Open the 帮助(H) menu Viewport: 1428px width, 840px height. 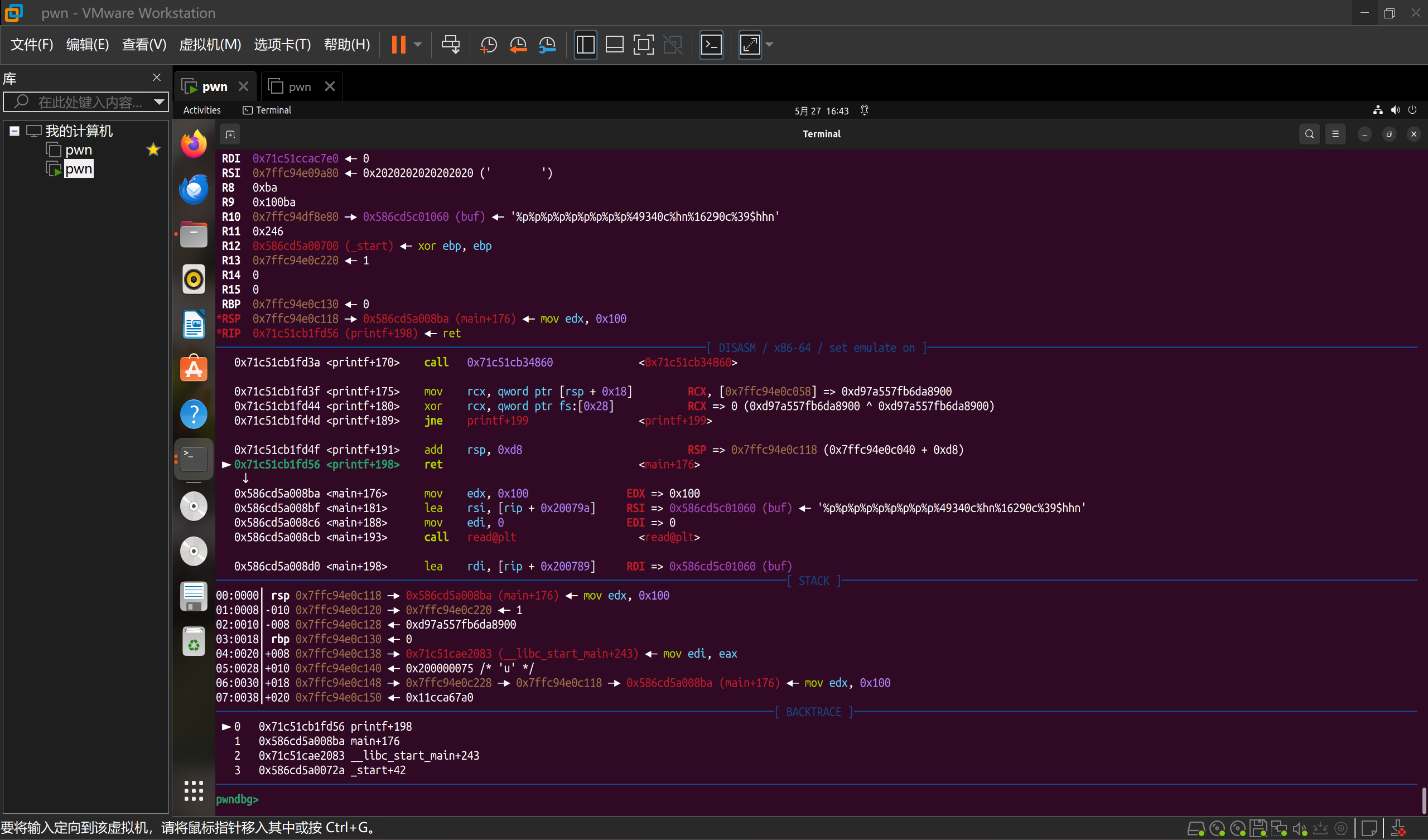coord(347,44)
